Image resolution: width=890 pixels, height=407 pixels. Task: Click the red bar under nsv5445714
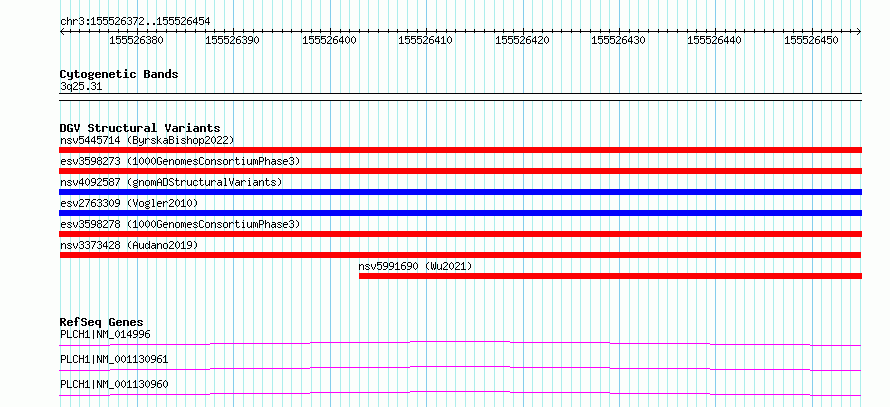pyautogui.click(x=460, y=150)
